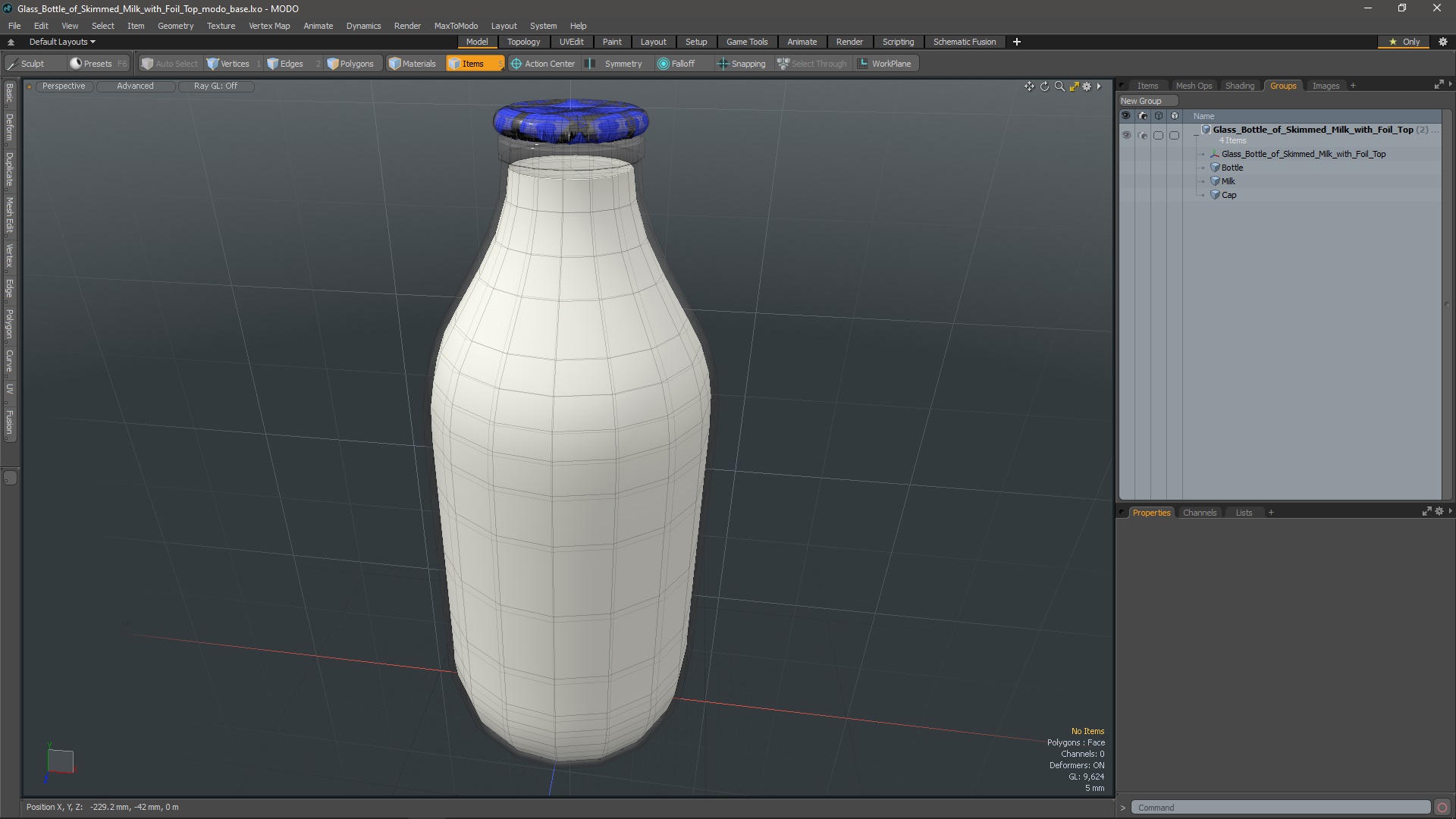Switch to Materials selection mode
The width and height of the screenshot is (1456, 819).
tap(413, 64)
